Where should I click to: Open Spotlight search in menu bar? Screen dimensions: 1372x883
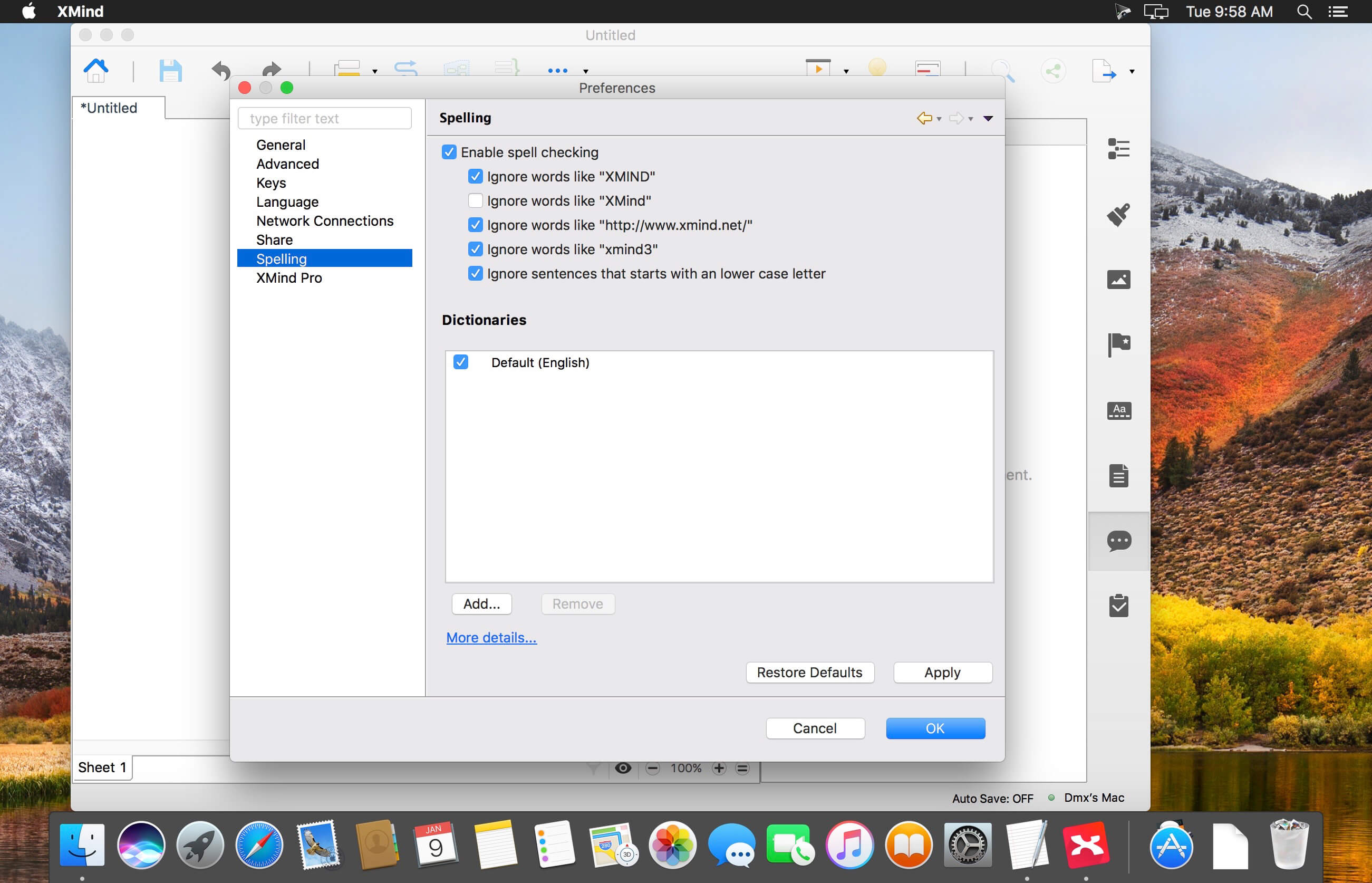coord(1305,12)
